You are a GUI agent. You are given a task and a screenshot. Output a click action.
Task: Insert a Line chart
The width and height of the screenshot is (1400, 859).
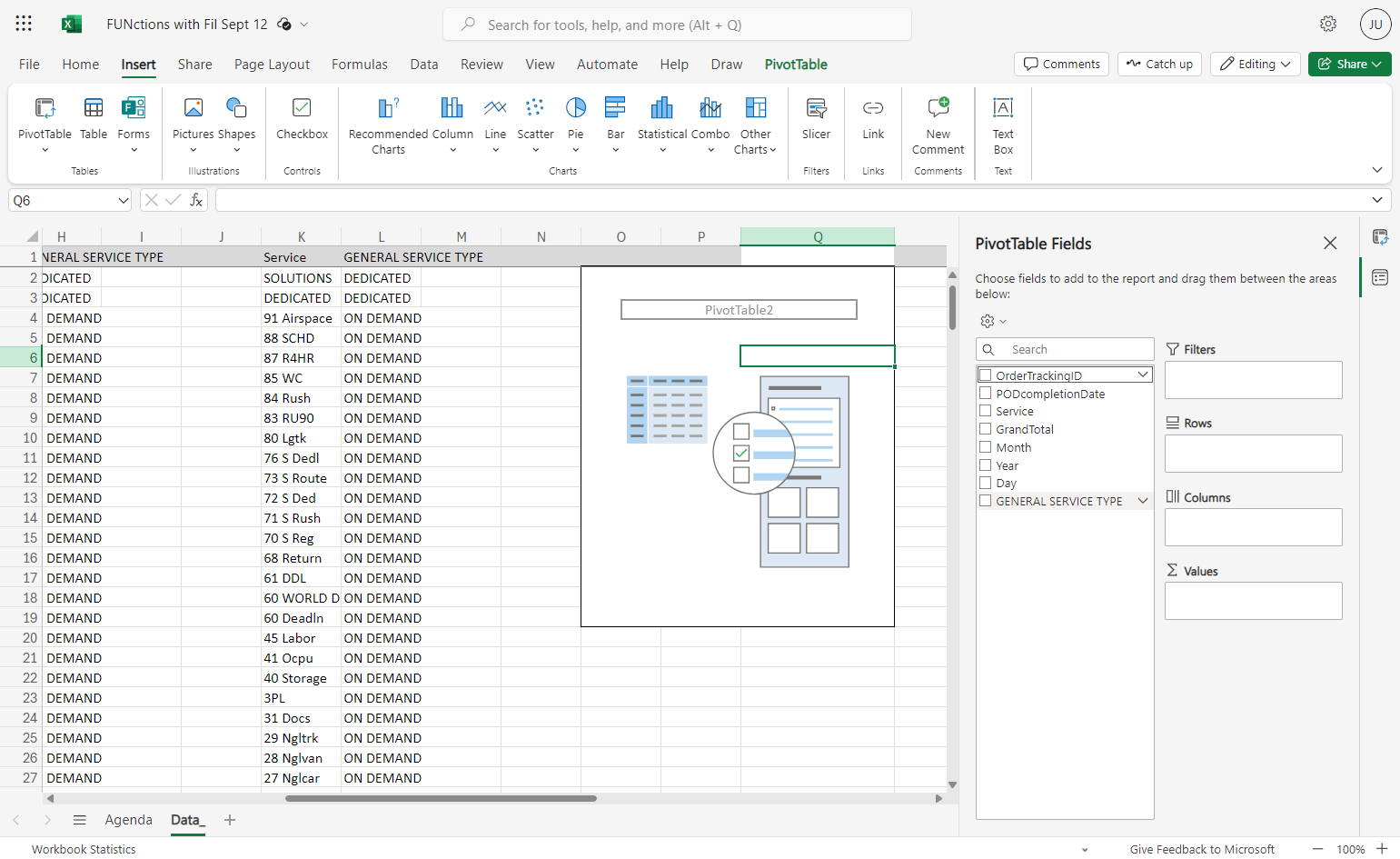495,125
